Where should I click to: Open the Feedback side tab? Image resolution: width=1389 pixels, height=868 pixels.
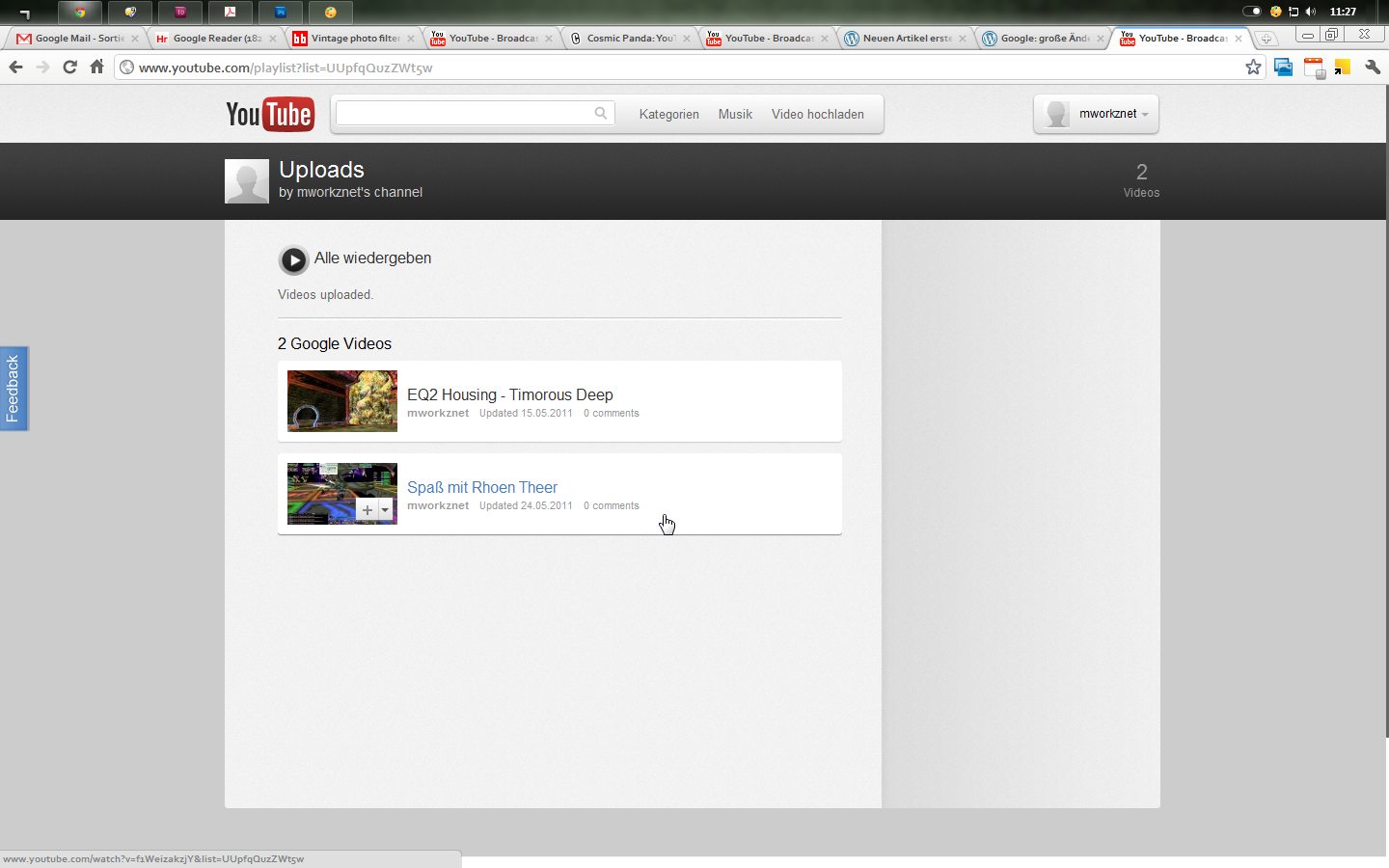point(14,388)
